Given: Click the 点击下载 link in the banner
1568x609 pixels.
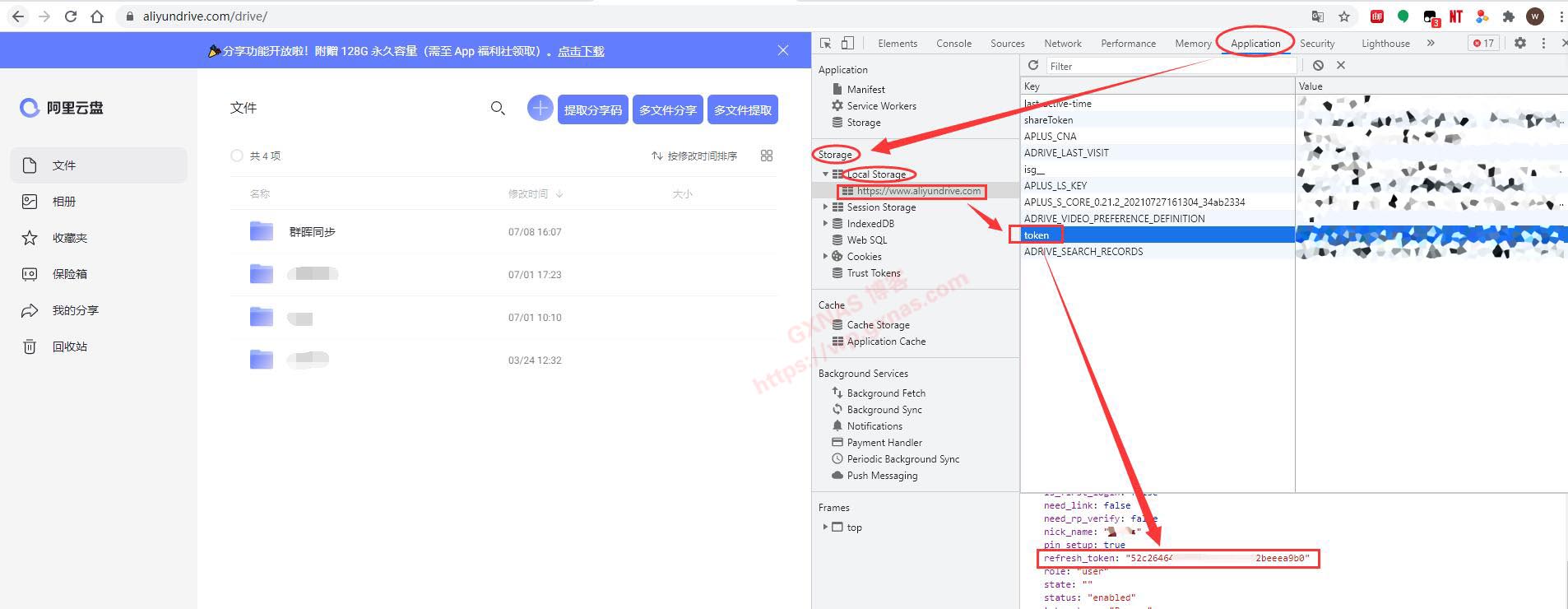Looking at the screenshot, I should [581, 51].
